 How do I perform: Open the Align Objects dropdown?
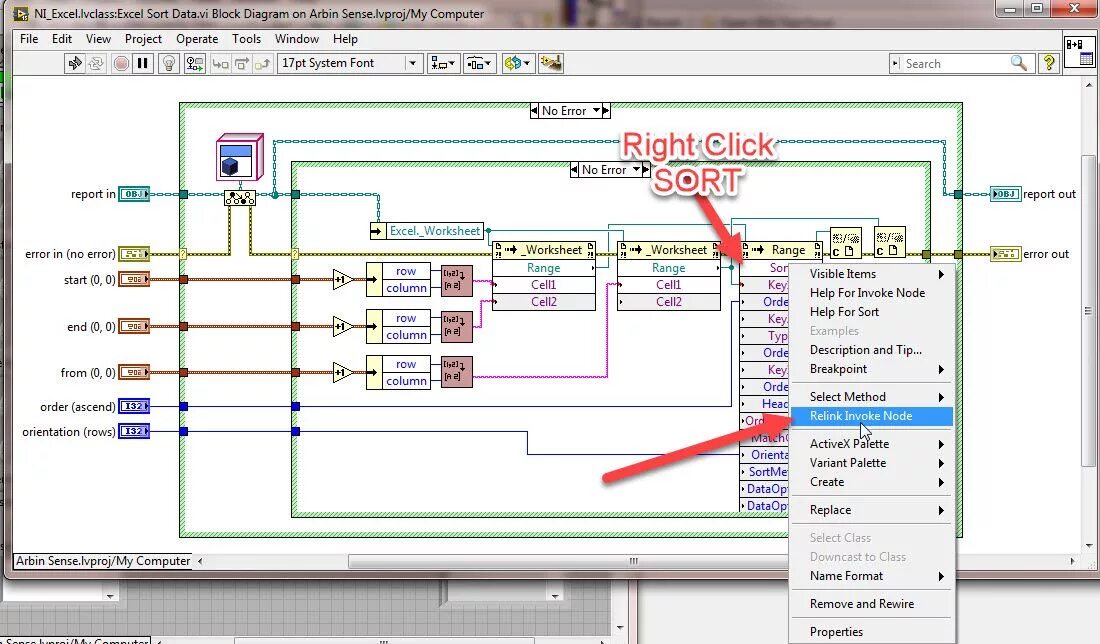point(443,64)
